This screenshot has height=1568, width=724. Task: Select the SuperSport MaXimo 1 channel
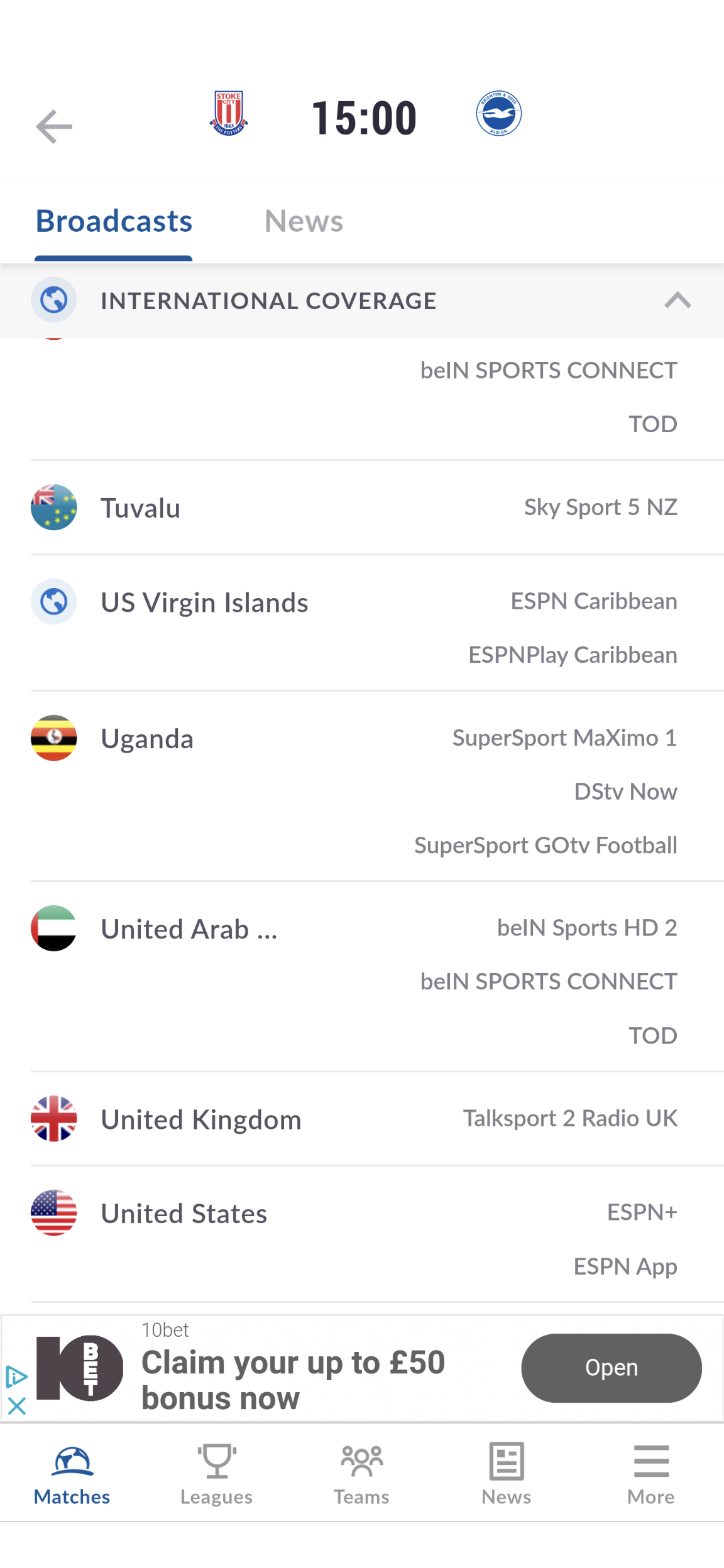pos(564,738)
